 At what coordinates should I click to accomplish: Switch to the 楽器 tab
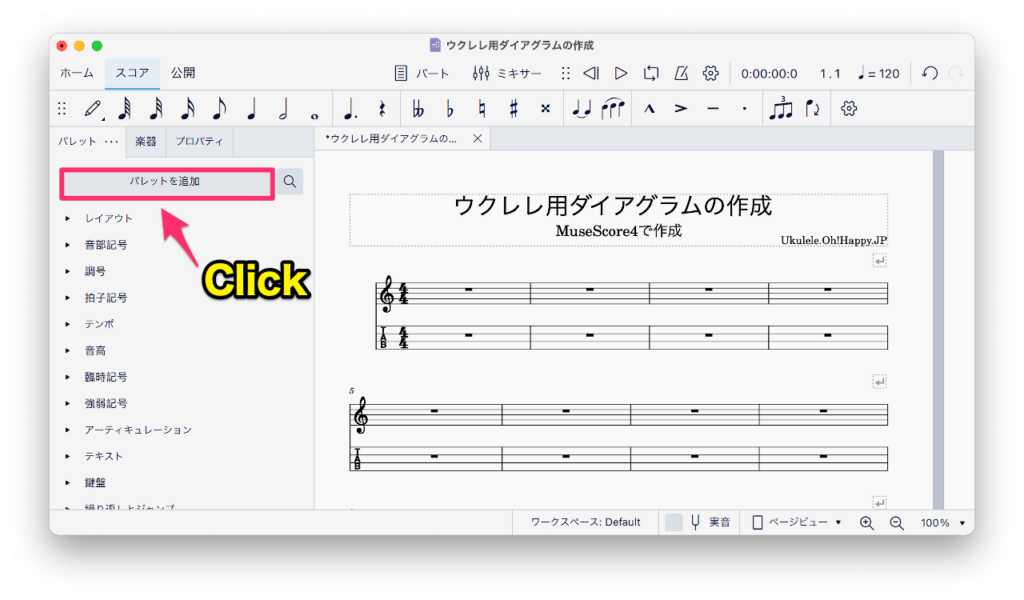146,142
